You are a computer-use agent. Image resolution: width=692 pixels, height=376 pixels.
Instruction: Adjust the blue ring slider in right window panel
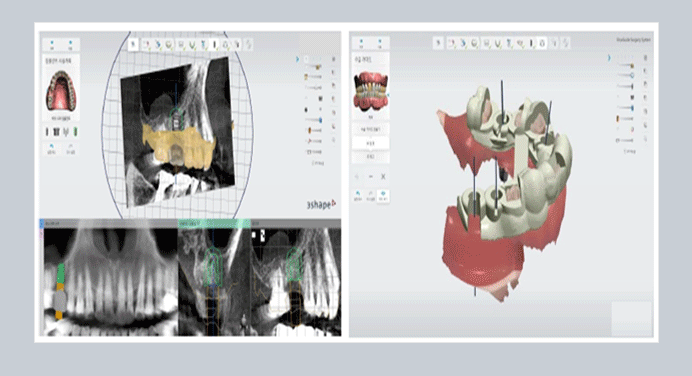[626, 75]
